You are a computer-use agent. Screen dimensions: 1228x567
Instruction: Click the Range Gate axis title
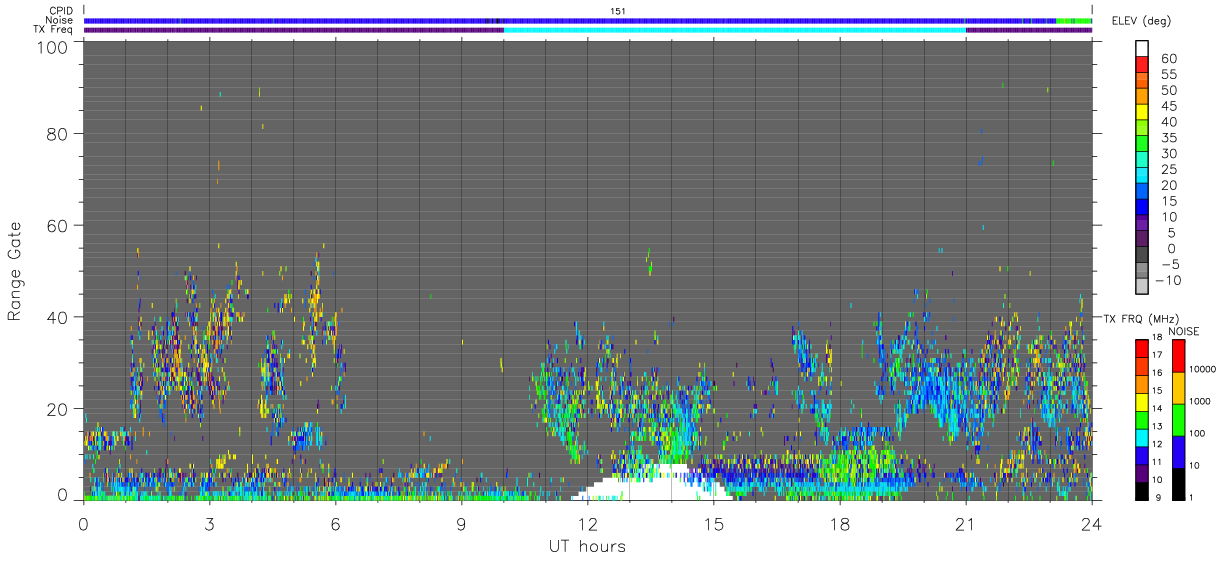click(x=15, y=270)
